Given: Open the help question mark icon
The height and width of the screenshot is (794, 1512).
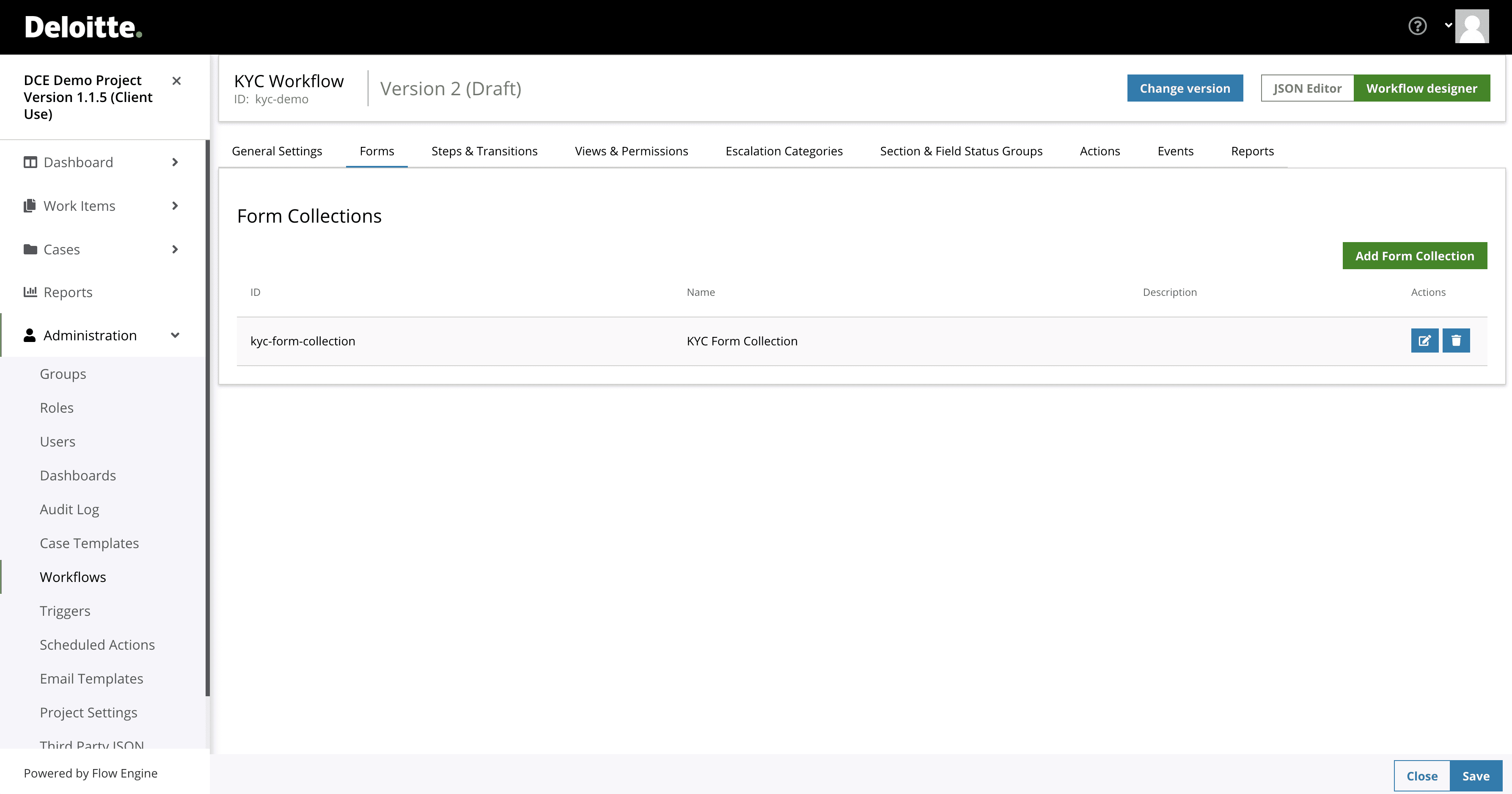Looking at the screenshot, I should click(x=1417, y=26).
